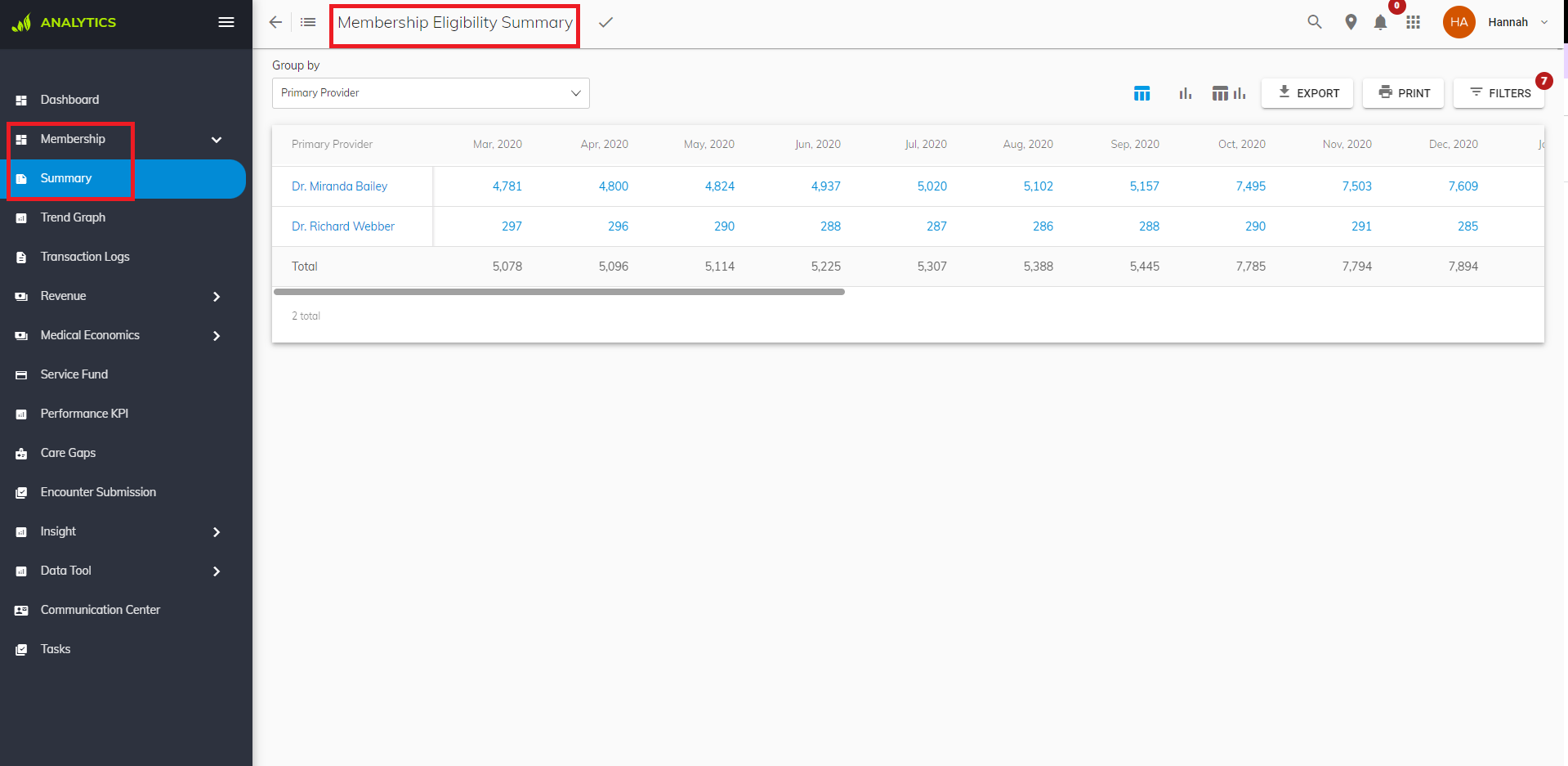
Task: Click the Membership Eligibility Summary title
Action: [x=455, y=23]
